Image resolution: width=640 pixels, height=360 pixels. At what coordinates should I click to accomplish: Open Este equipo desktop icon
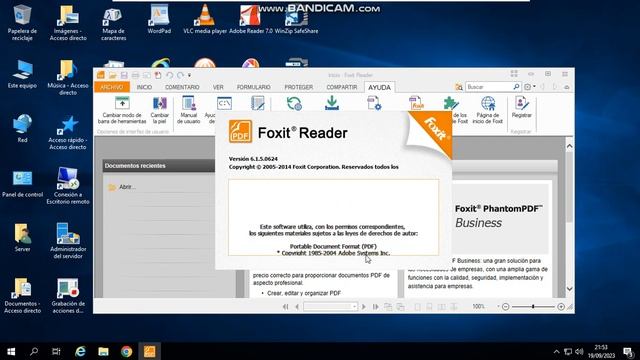point(22,75)
